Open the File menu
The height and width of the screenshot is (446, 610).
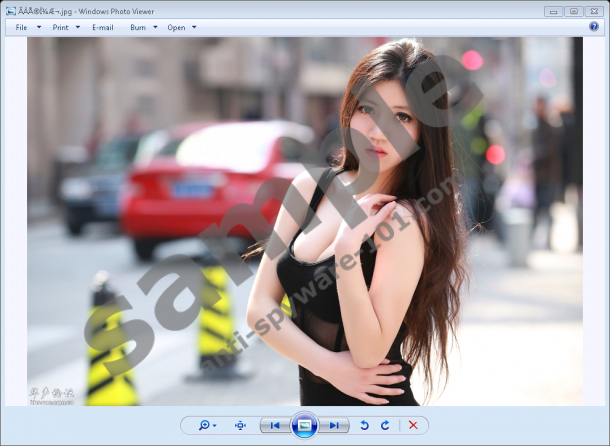tap(21, 27)
